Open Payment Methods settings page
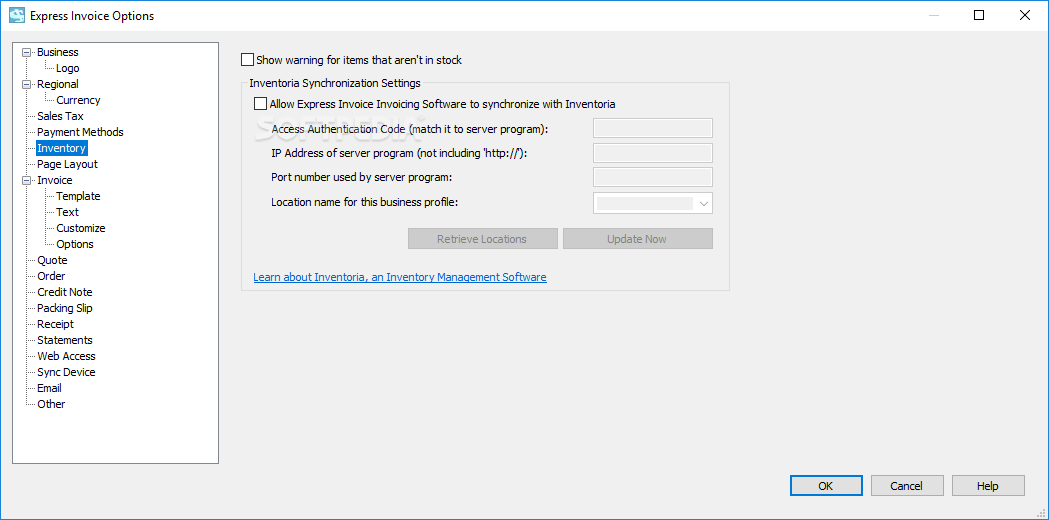The height and width of the screenshot is (520, 1049). [80, 133]
